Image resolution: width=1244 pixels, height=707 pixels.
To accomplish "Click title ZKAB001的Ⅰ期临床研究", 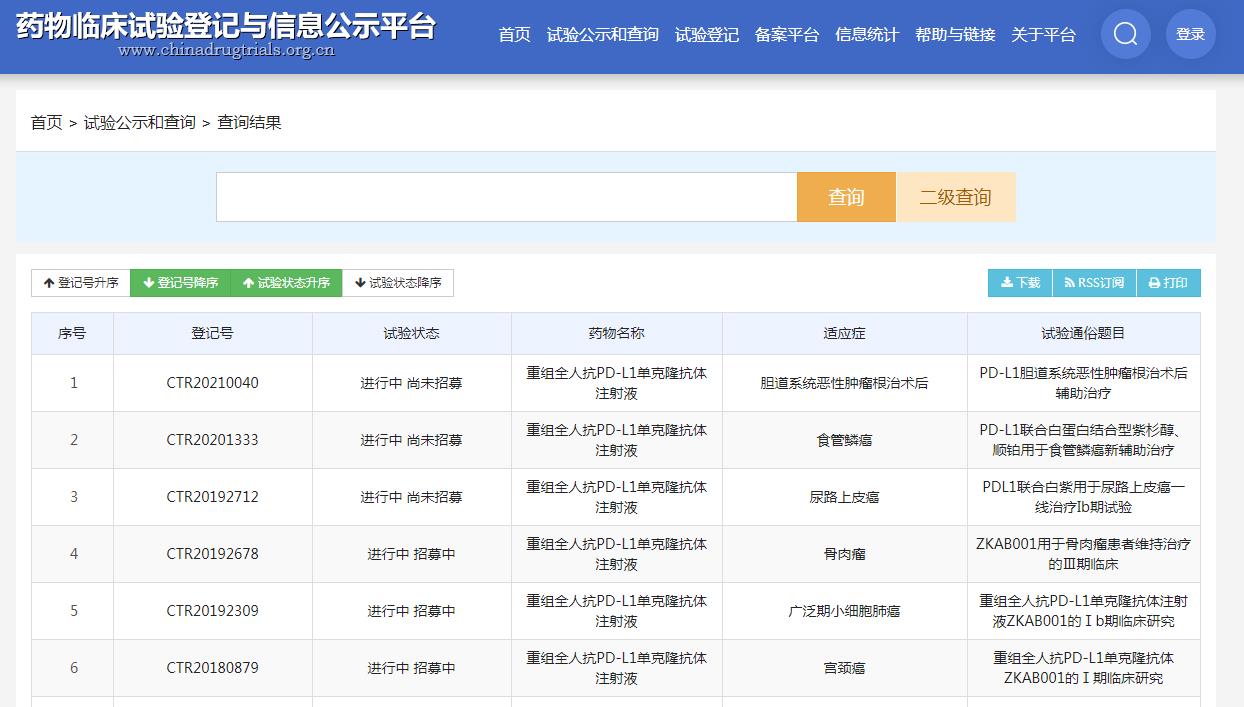I will pyautogui.click(x=1083, y=668).
